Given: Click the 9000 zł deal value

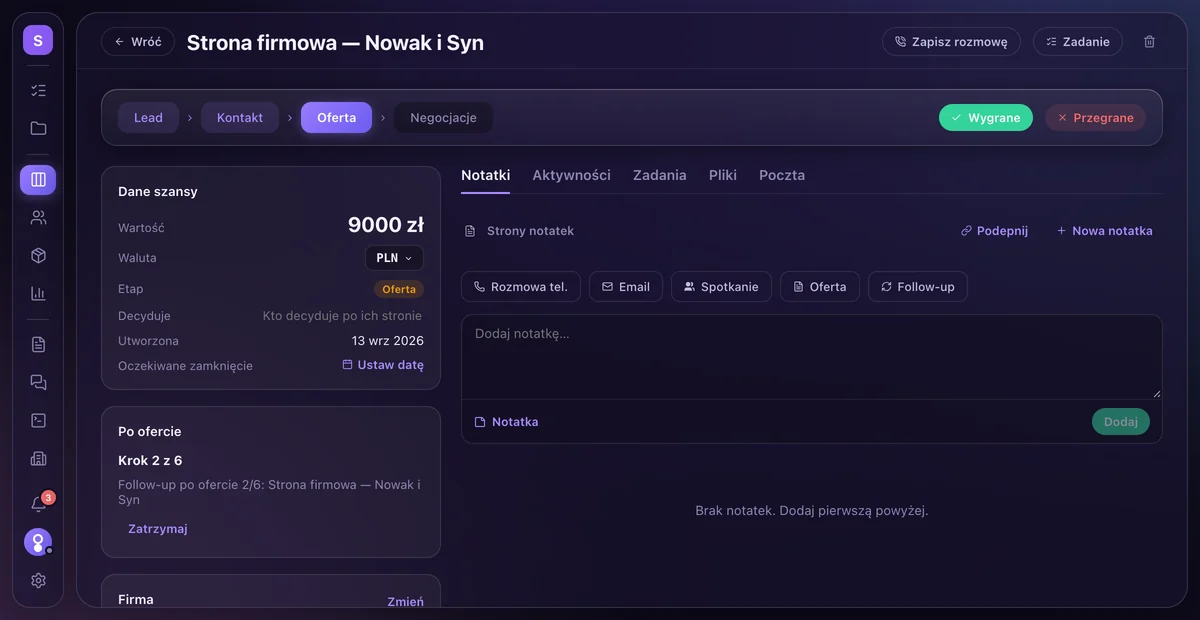Looking at the screenshot, I should click(x=386, y=225).
